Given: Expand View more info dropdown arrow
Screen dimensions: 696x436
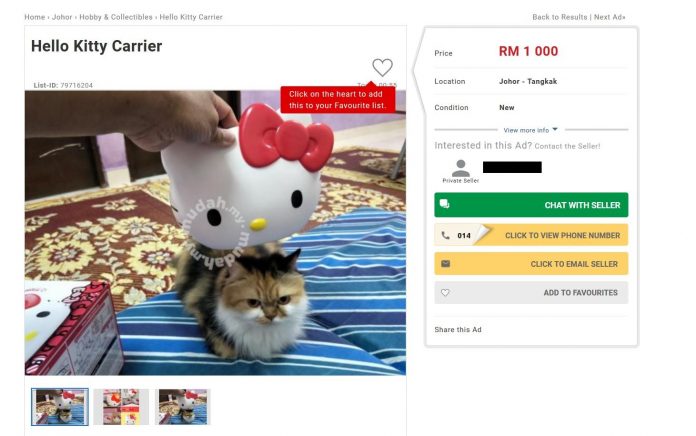Looking at the screenshot, I should (555, 130).
